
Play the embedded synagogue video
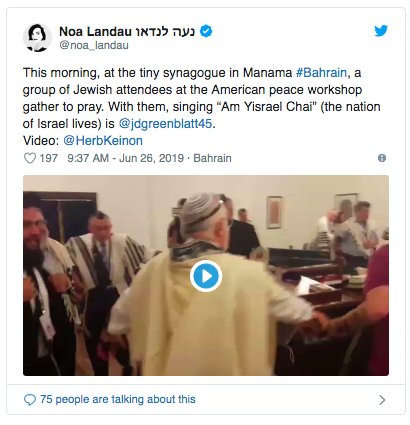coord(206,276)
